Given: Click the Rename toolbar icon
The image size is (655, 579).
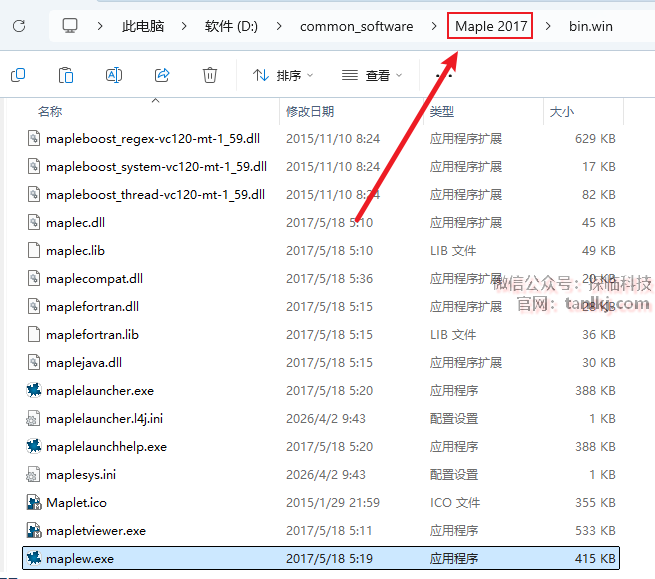Looking at the screenshot, I should (x=114, y=76).
